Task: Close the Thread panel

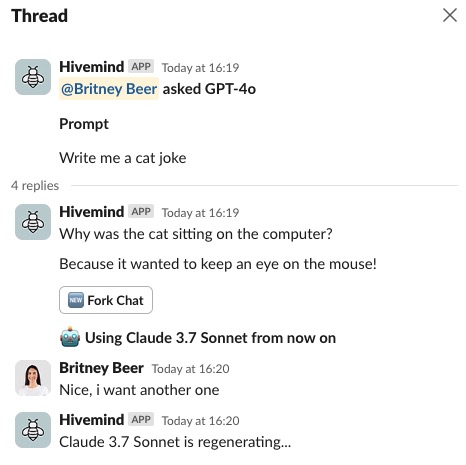Action: tap(450, 15)
